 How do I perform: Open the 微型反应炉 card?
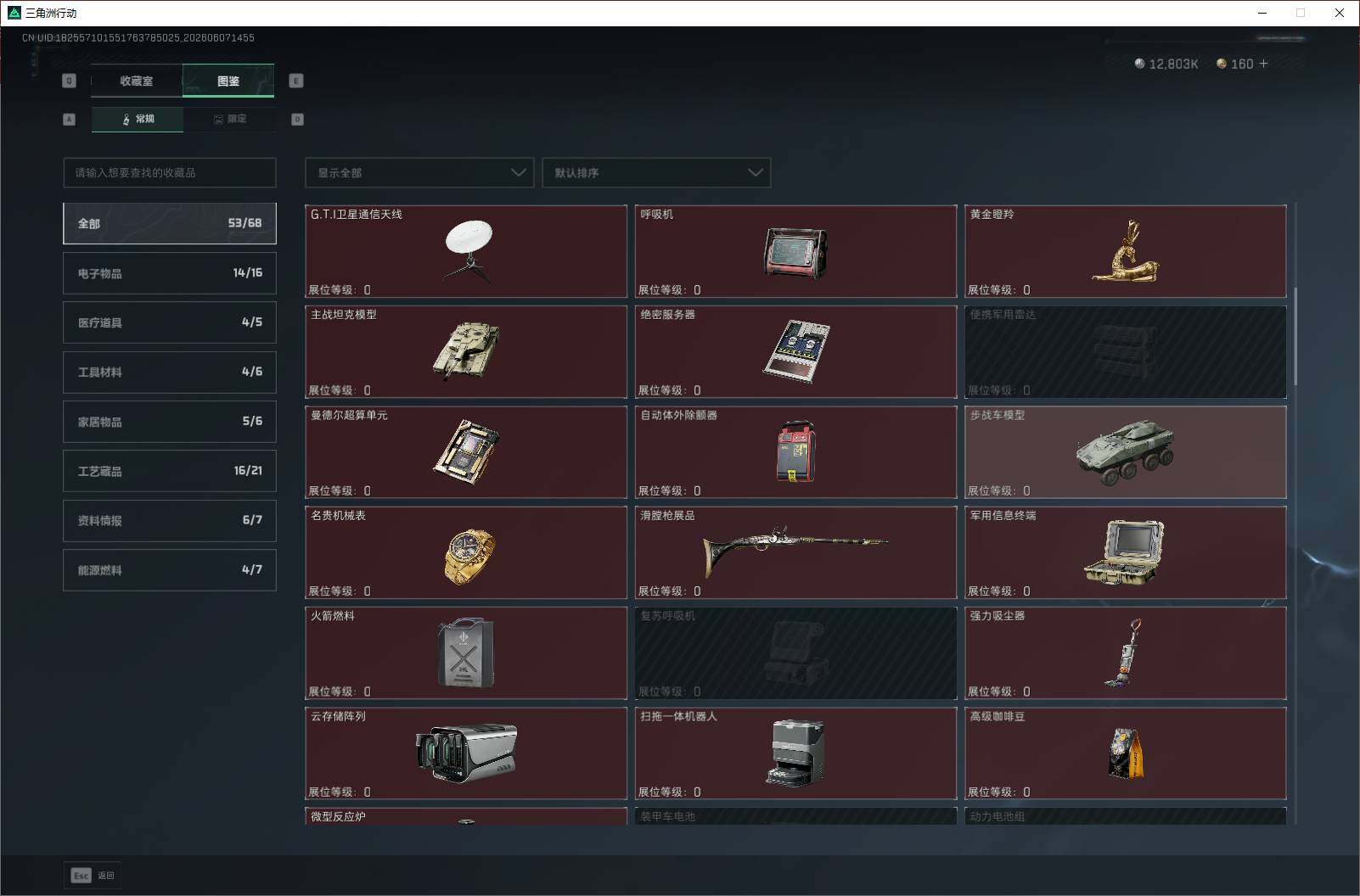466,815
